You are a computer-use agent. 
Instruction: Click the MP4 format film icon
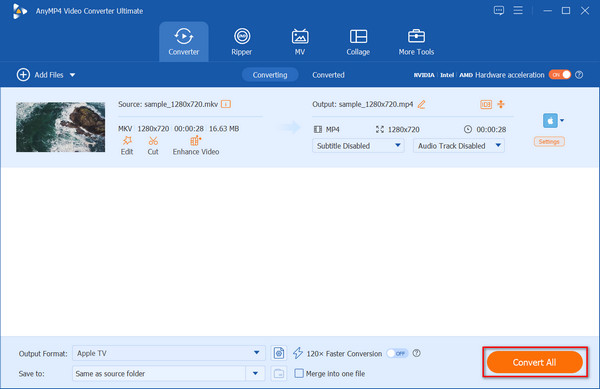(x=318, y=129)
